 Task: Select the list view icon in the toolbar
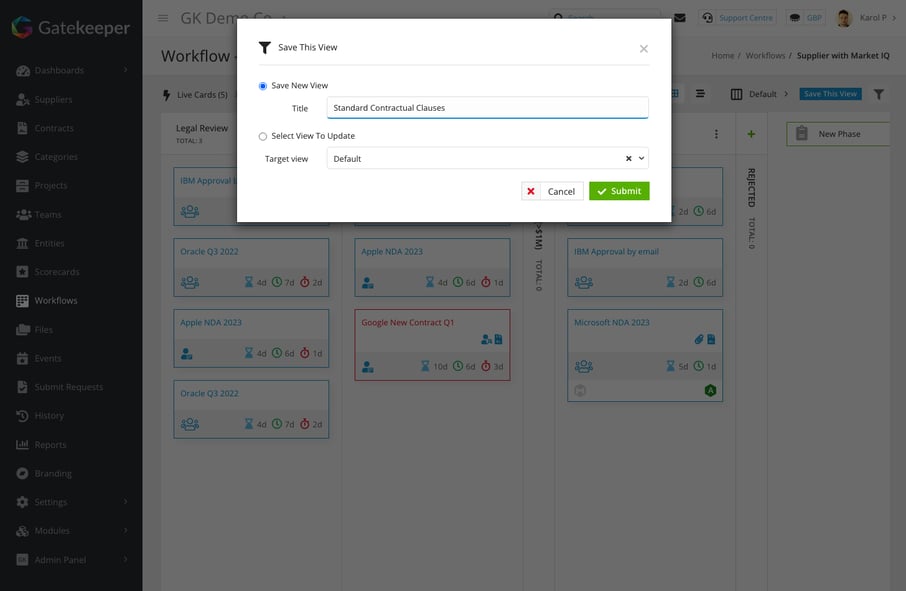point(700,93)
